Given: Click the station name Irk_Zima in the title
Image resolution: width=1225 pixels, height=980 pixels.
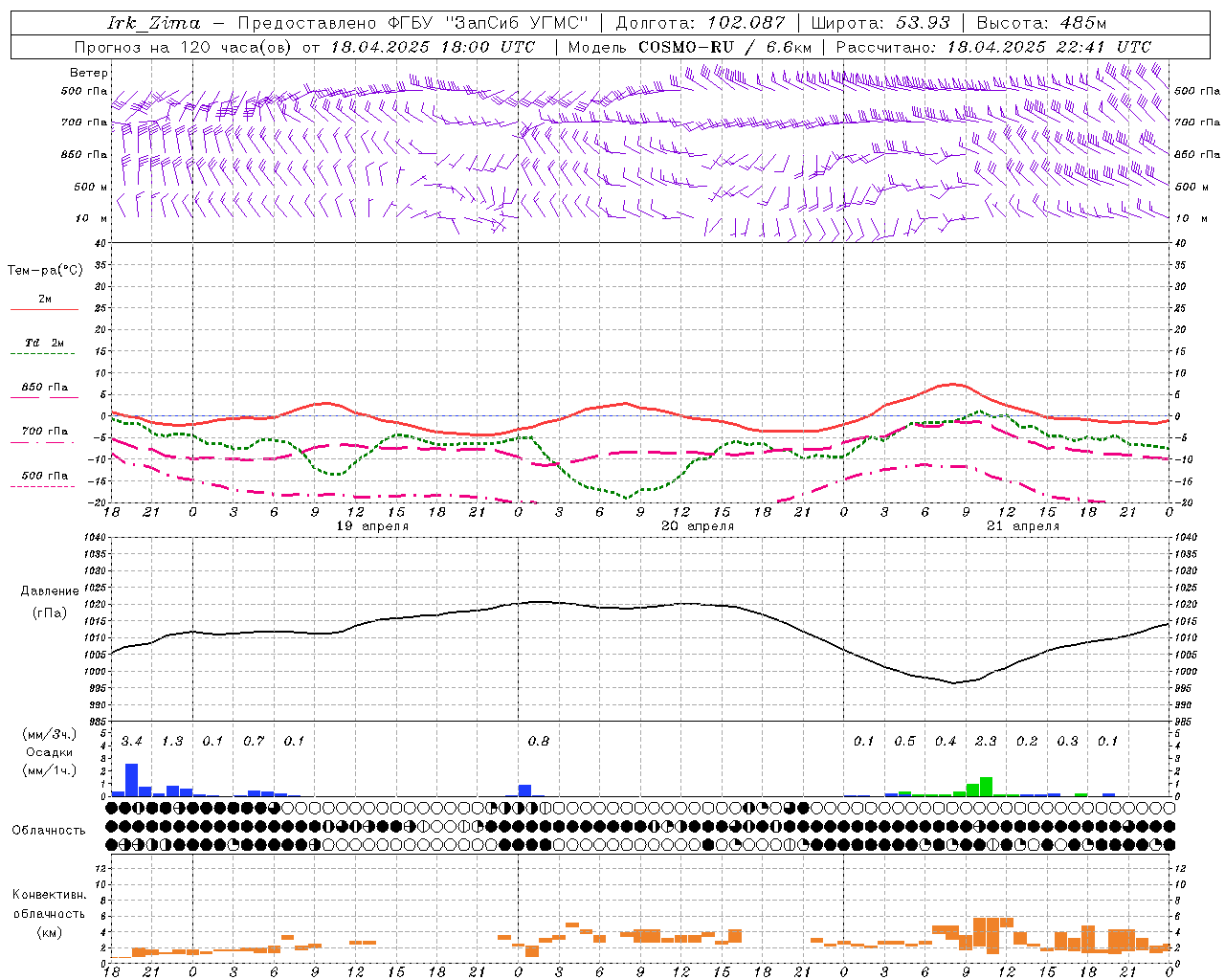Looking at the screenshot, I should coord(154,23).
